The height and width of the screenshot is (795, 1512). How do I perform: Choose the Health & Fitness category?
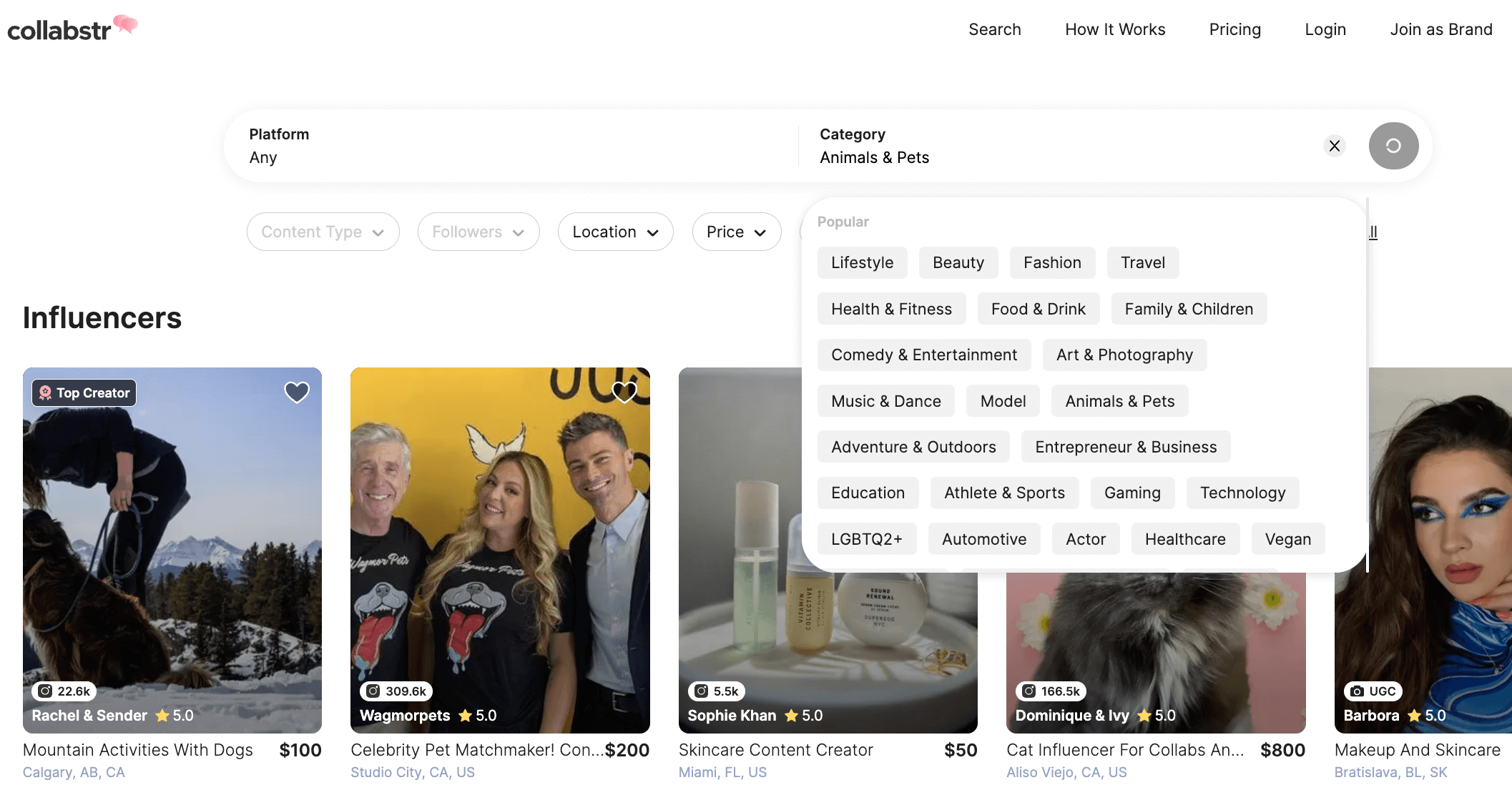tap(890, 309)
